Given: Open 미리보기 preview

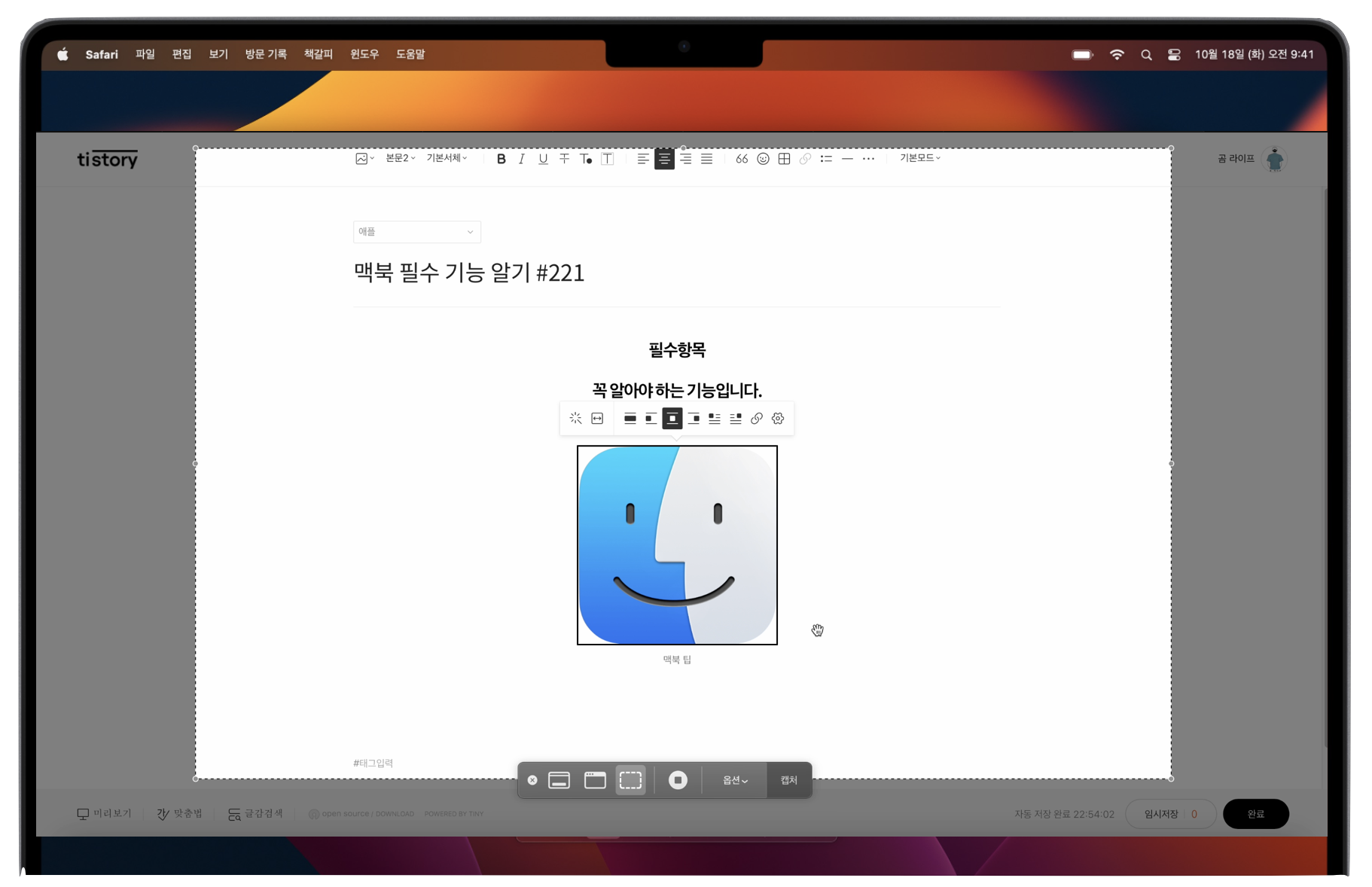Looking at the screenshot, I should point(104,814).
